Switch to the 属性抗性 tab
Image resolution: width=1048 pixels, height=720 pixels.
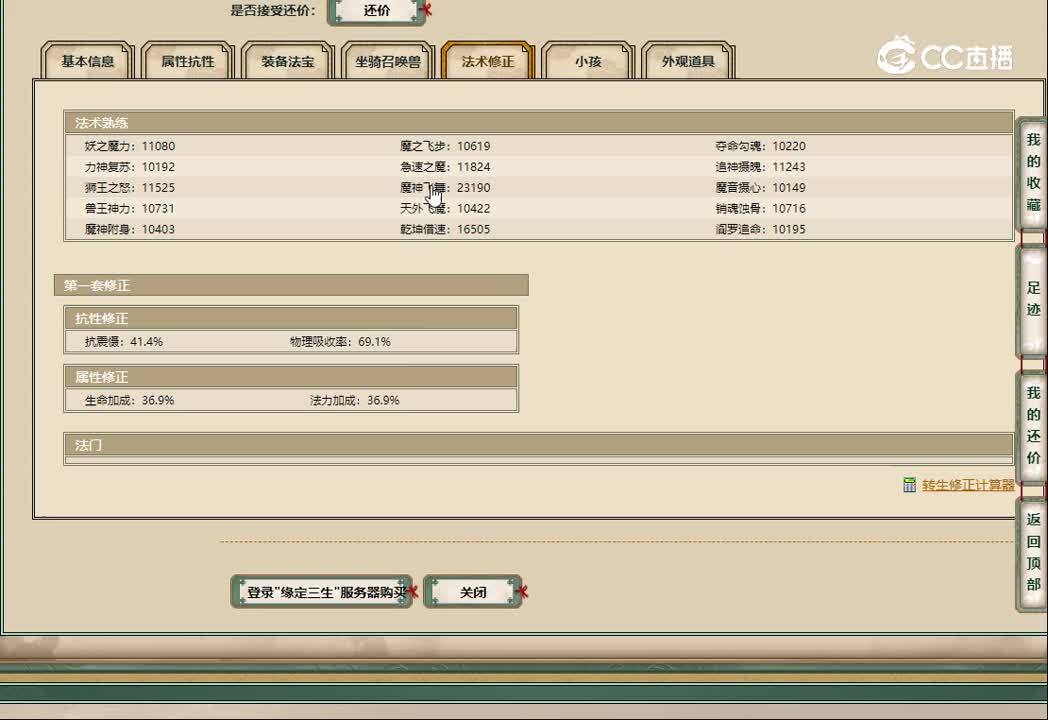[x=189, y=60]
